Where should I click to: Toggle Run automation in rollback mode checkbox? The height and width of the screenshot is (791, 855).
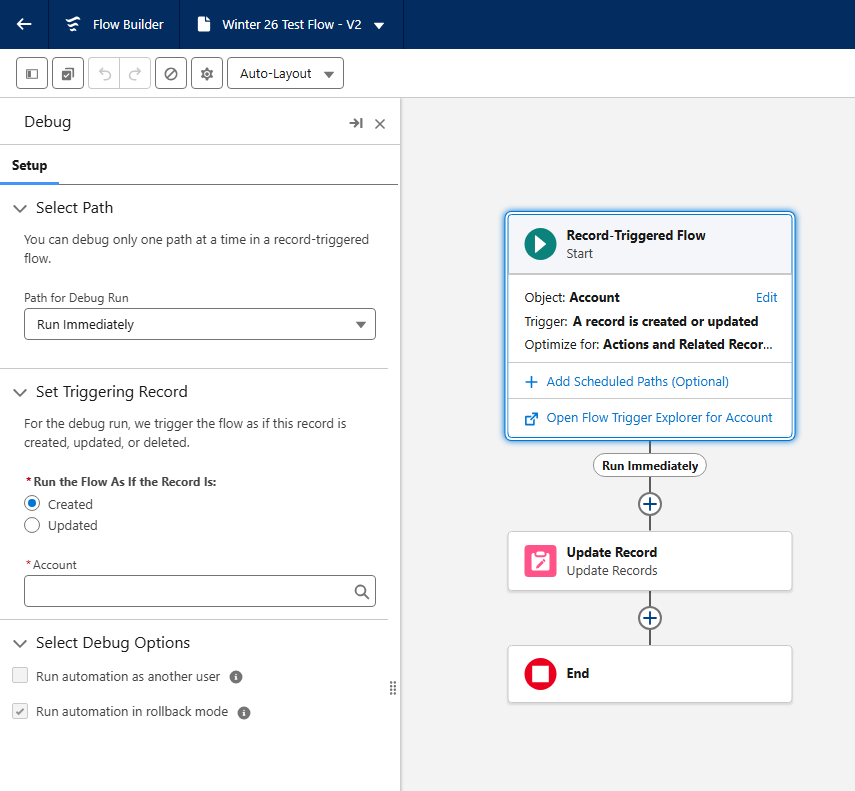[20, 711]
